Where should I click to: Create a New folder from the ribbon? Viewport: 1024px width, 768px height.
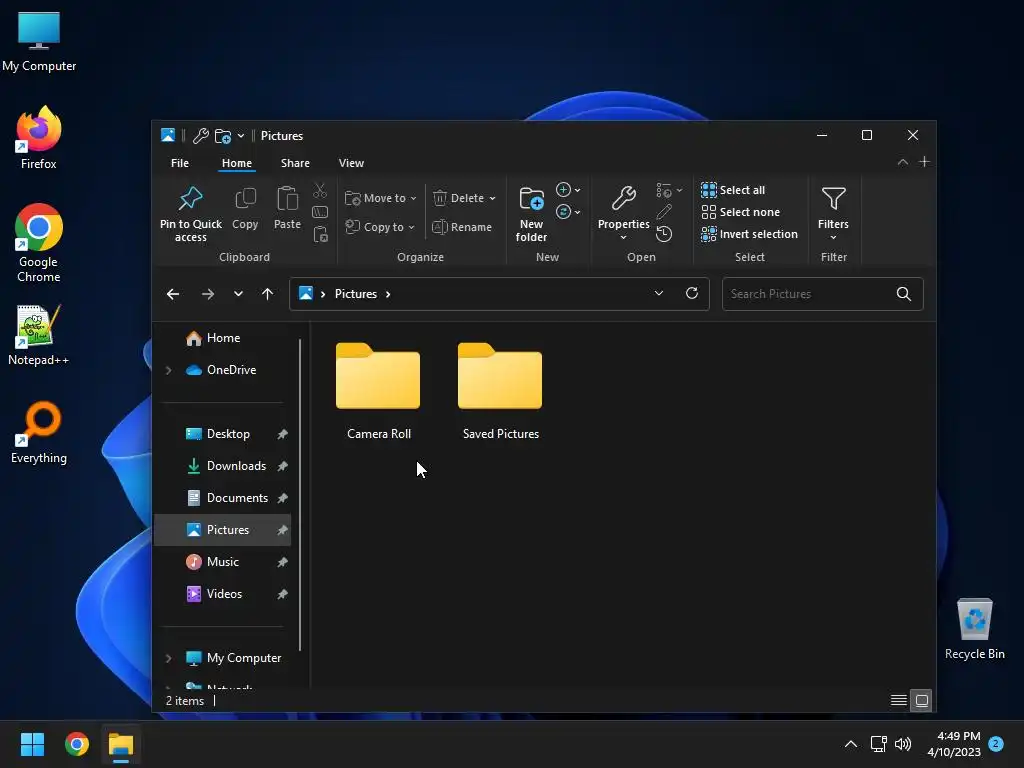(x=532, y=214)
